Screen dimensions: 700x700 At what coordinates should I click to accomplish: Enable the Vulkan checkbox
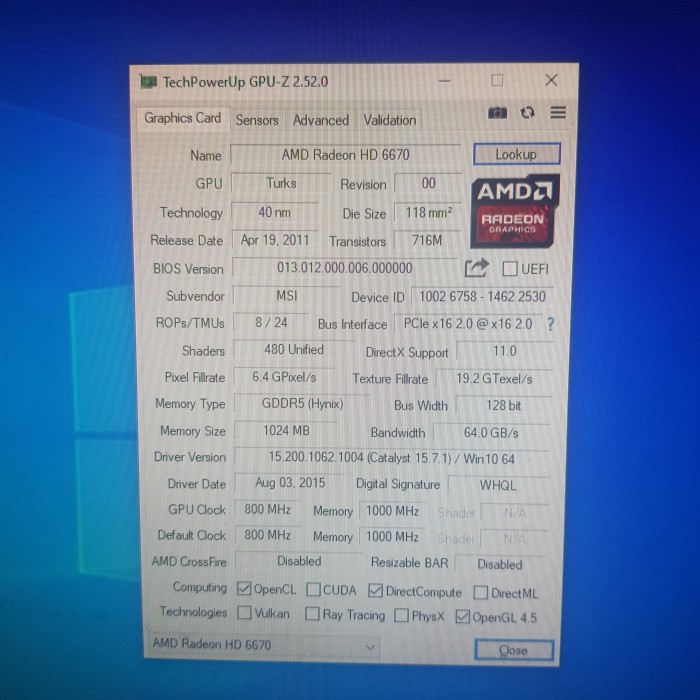tap(244, 614)
